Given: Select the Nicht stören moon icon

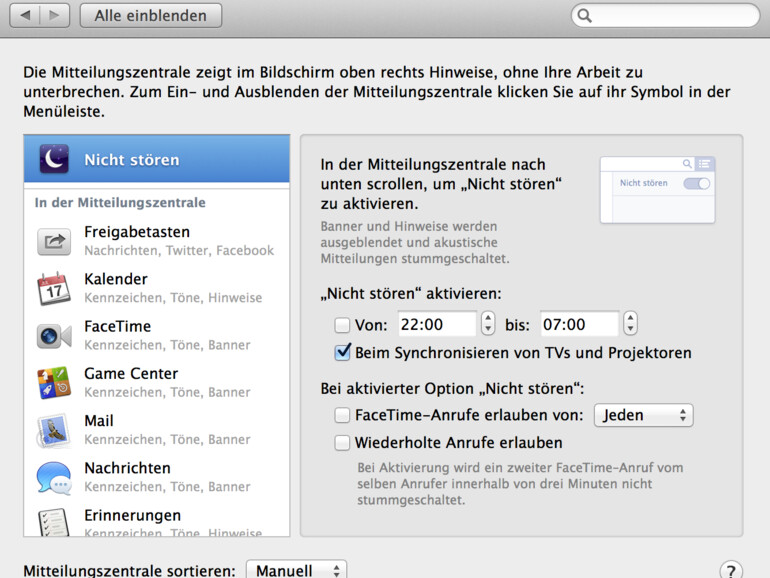Looking at the screenshot, I should pos(53,160).
